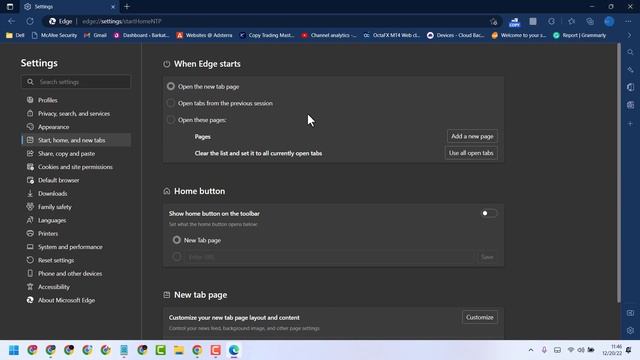Show more bookmarks chevron
The width and height of the screenshot is (640, 360).
(x=629, y=36)
